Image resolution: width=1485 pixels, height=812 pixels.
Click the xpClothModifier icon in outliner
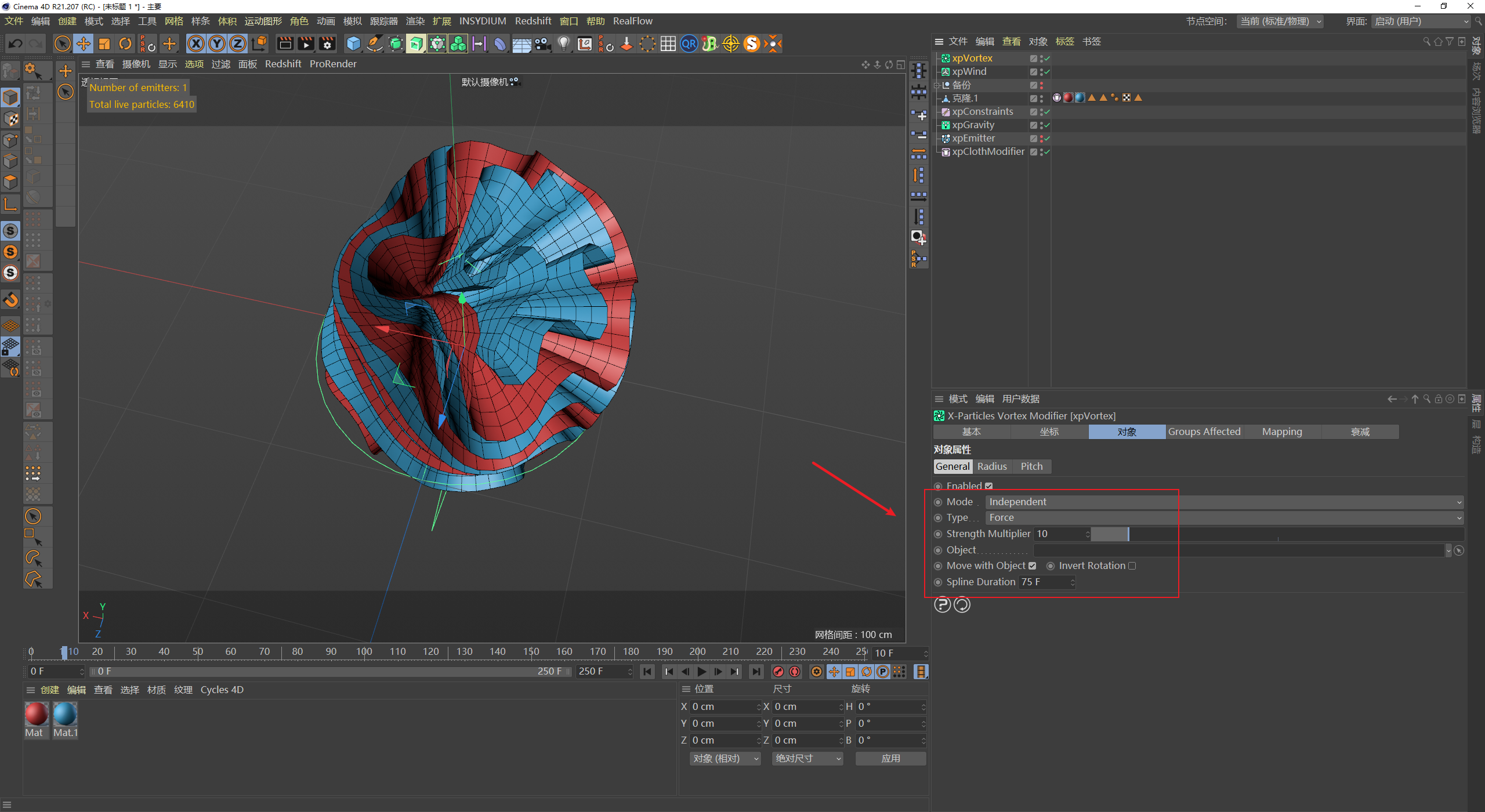944,151
